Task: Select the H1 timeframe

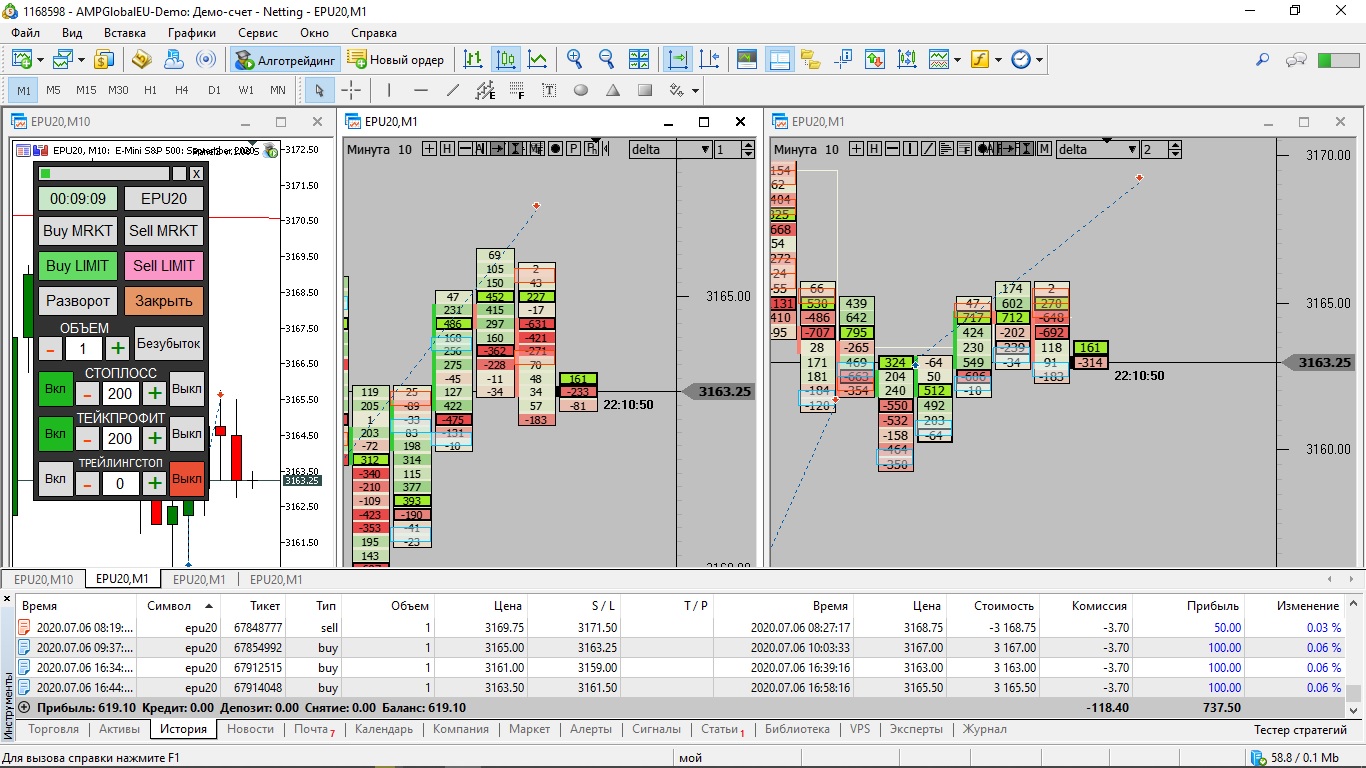Action: pyautogui.click(x=150, y=90)
